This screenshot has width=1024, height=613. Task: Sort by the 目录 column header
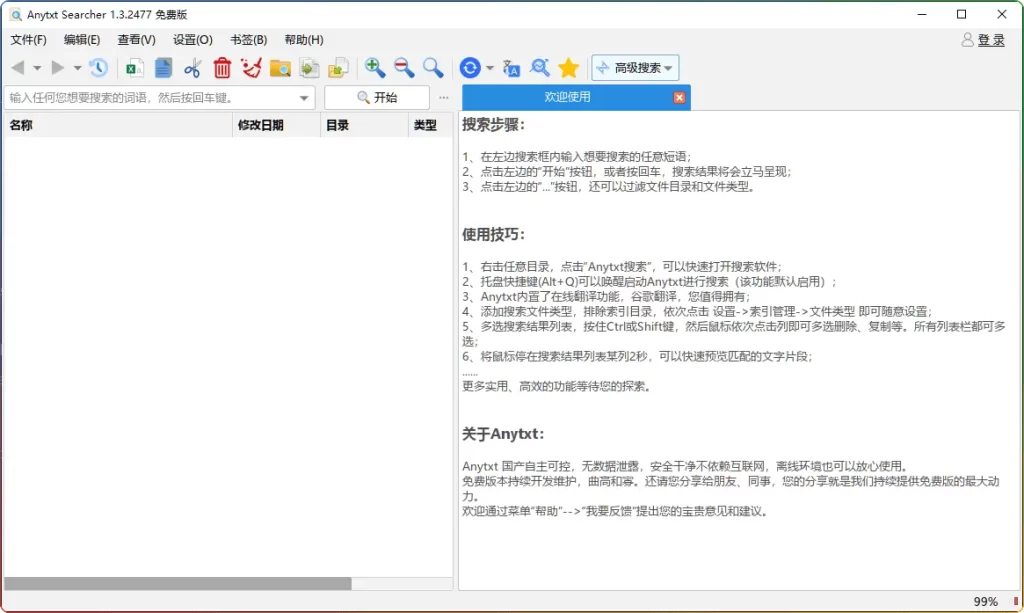point(364,125)
